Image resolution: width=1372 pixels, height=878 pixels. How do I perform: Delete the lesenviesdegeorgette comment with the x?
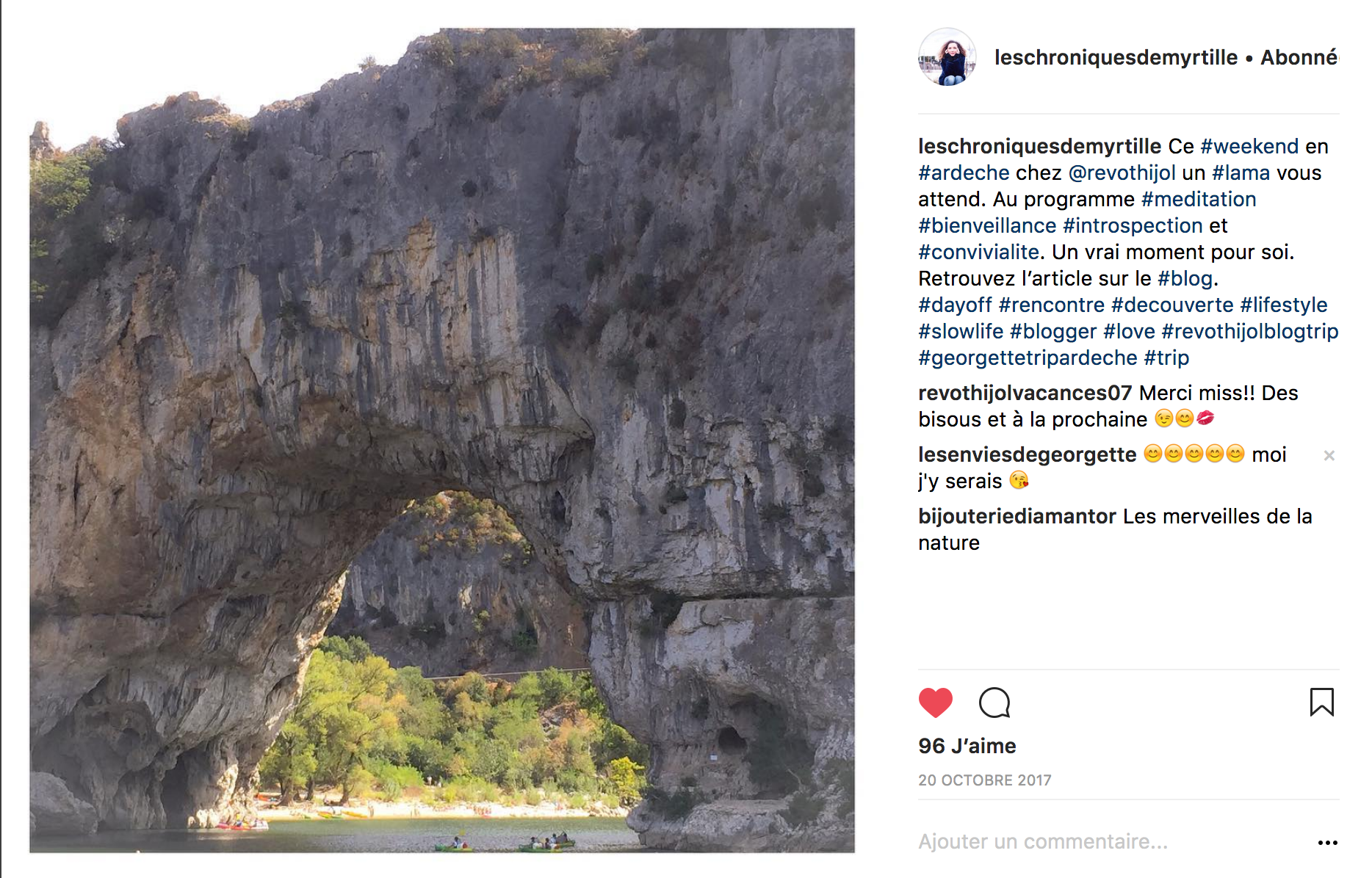pos(1329,456)
